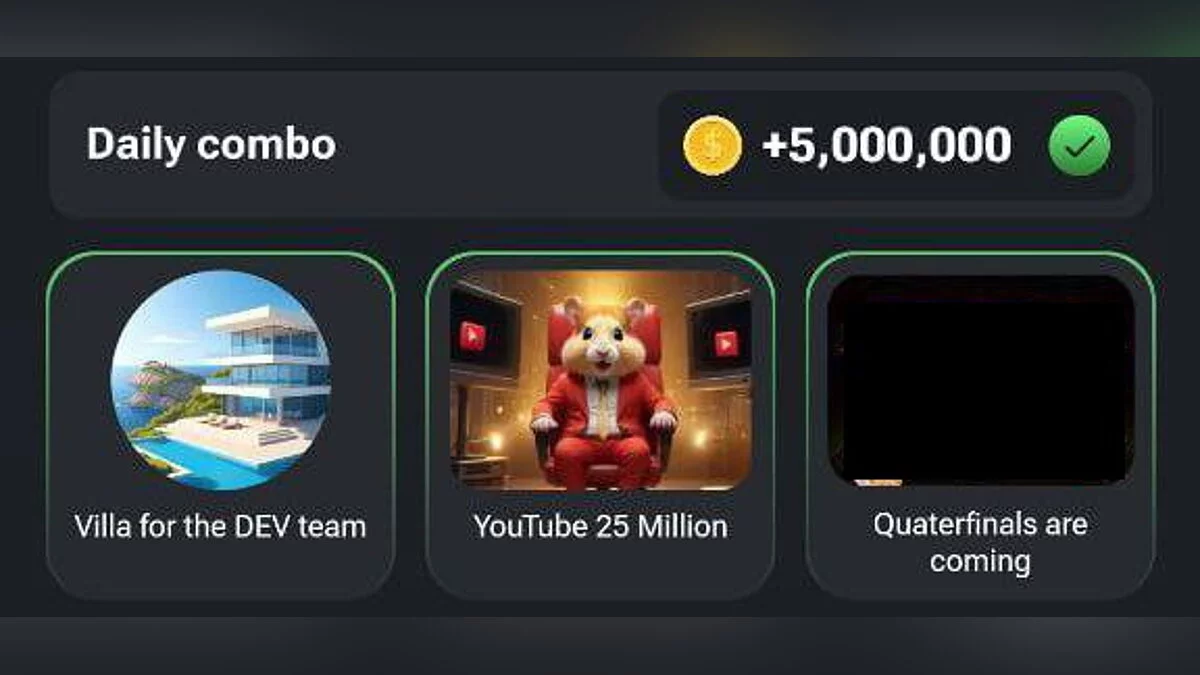This screenshot has width=1200, height=675.
Task: Open the Villa for the DEV team card
Action: (x=220, y=425)
